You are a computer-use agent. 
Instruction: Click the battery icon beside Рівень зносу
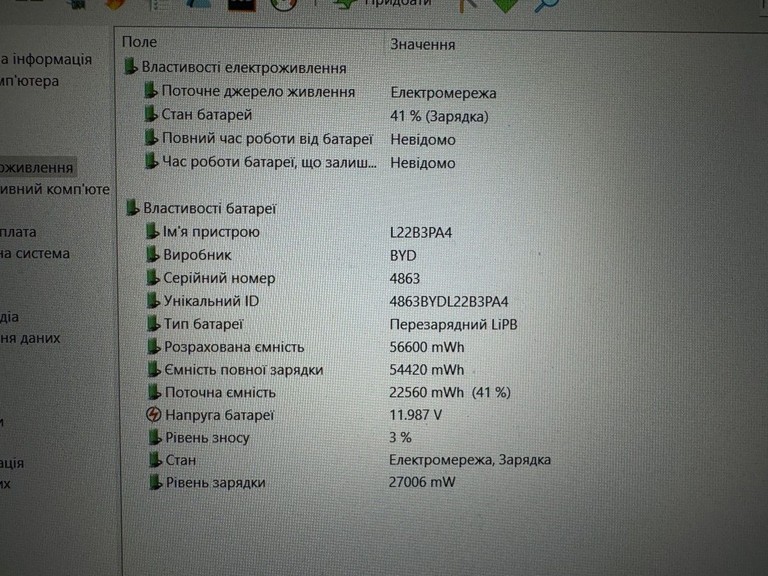(x=155, y=437)
